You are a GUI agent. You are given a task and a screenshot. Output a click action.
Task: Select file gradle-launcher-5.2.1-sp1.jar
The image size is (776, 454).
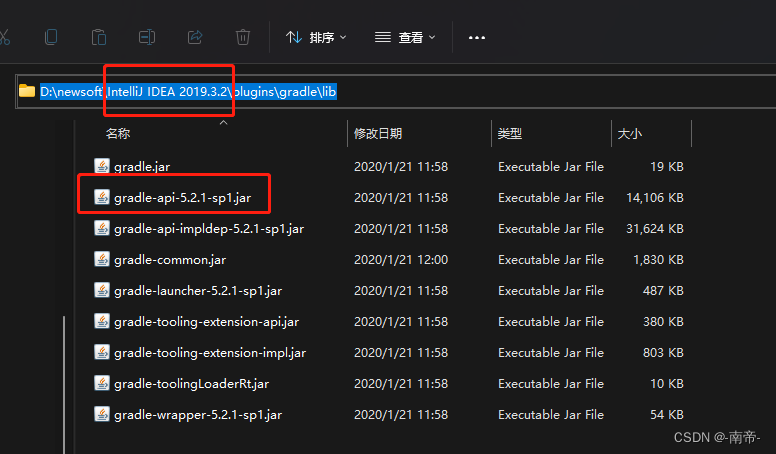198,291
